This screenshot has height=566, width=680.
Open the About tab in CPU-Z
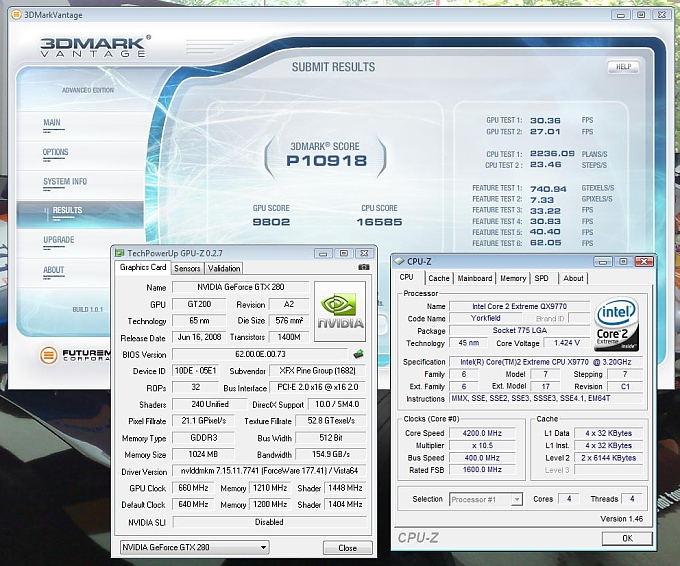(x=573, y=278)
